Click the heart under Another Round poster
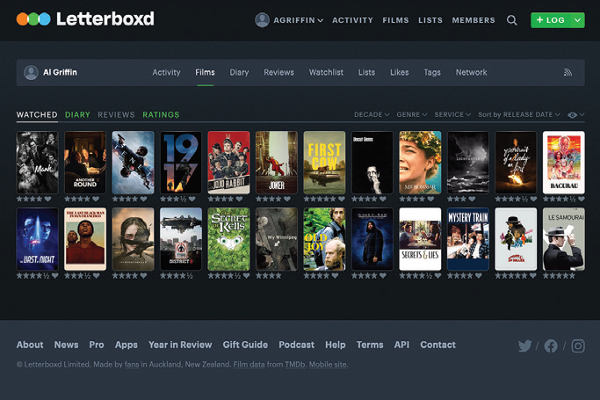 96,199
